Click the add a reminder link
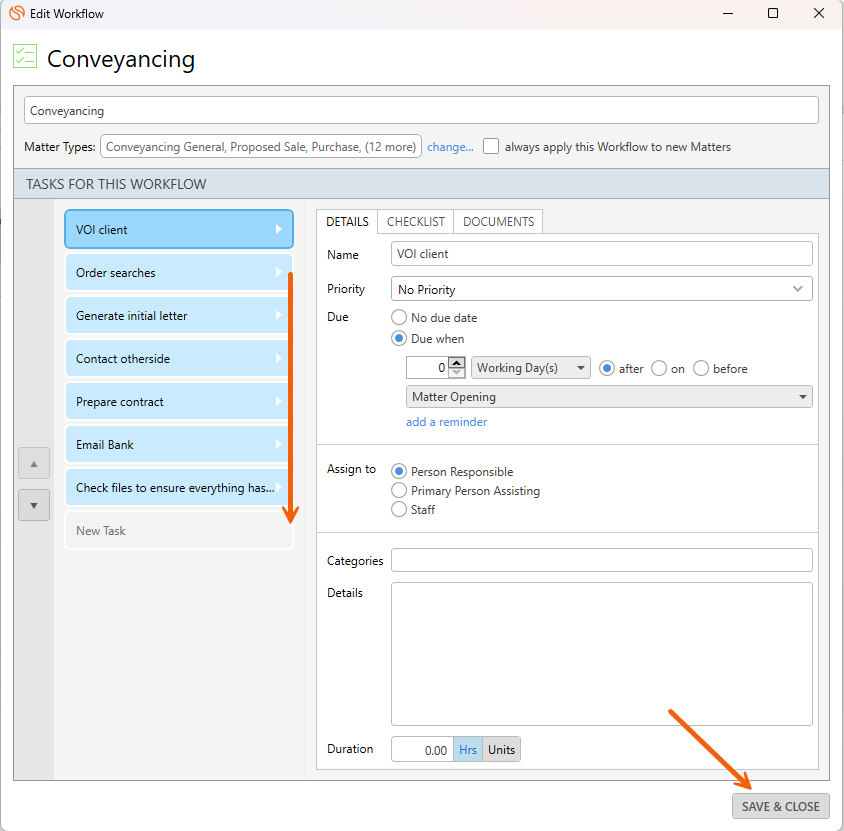Screen dimensions: 844x831 tap(446, 422)
